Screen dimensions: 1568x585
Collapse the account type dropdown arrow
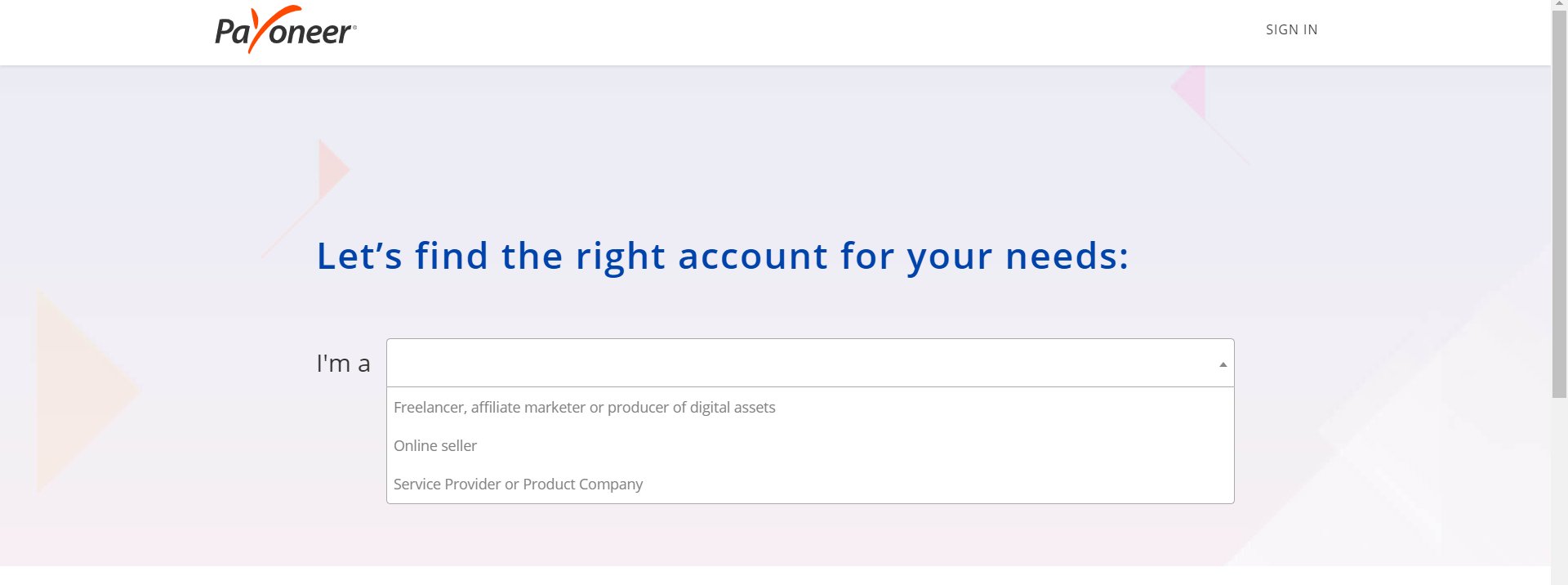pos(1223,364)
